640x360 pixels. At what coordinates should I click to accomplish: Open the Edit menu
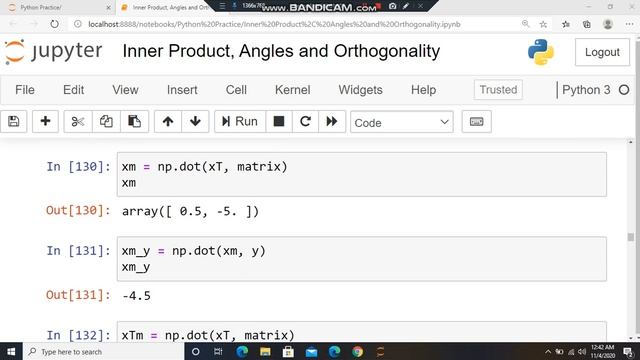point(73,90)
